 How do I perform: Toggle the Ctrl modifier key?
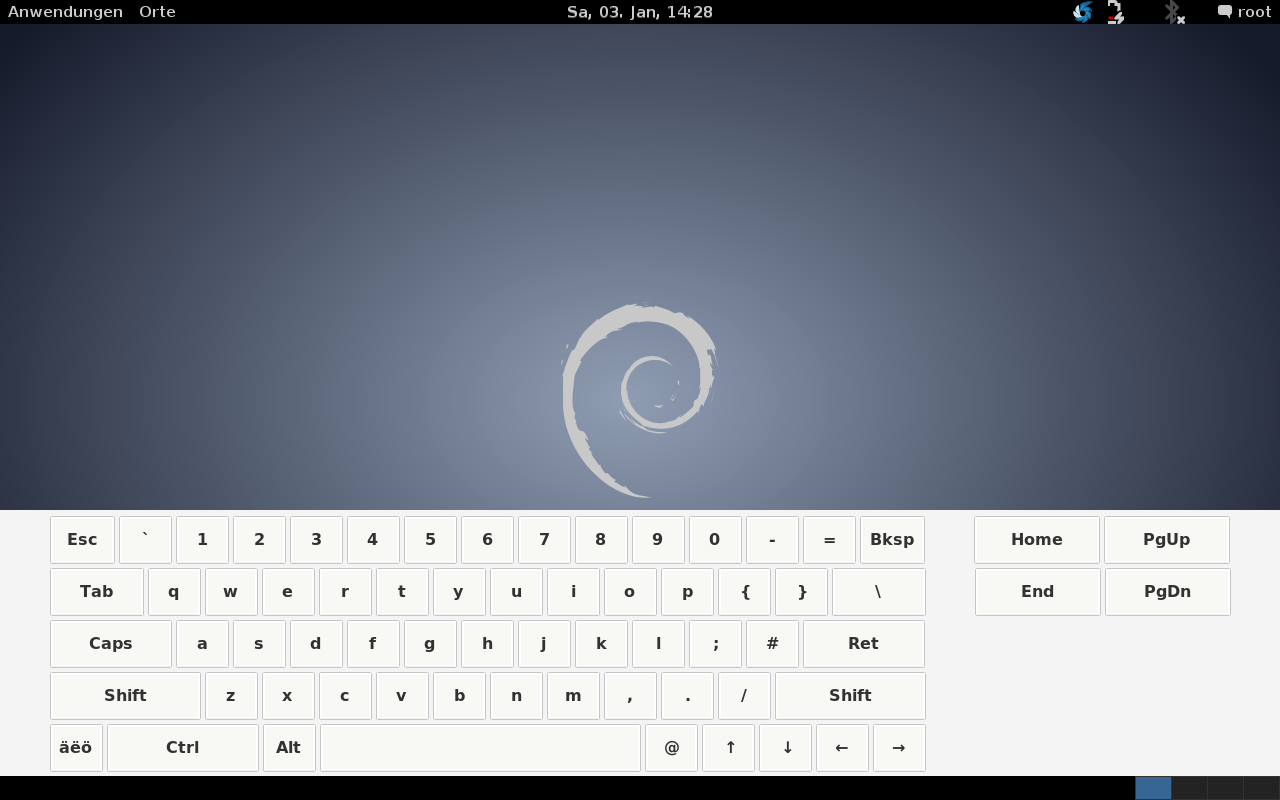(x=182, y=748)
